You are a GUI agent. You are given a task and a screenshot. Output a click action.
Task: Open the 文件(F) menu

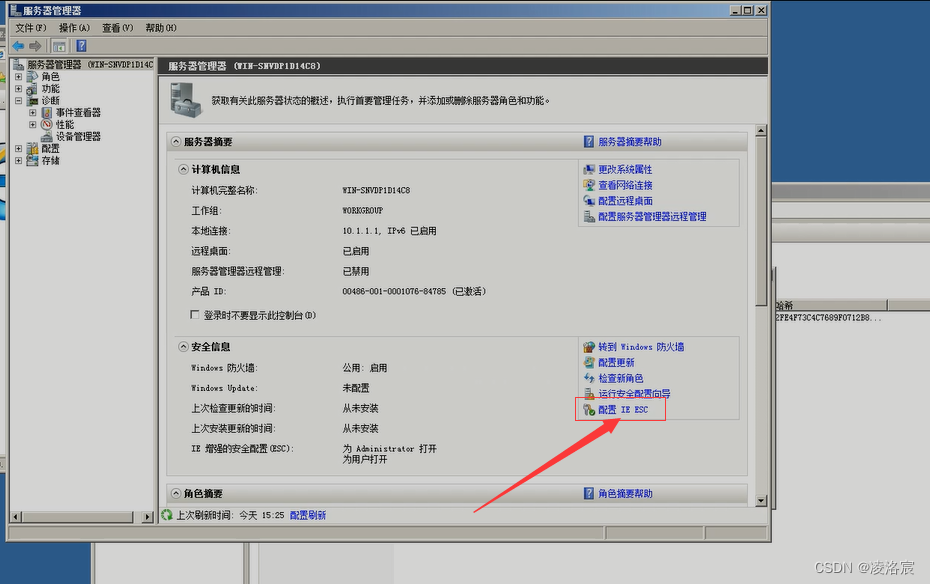click(x=31, y=28)
